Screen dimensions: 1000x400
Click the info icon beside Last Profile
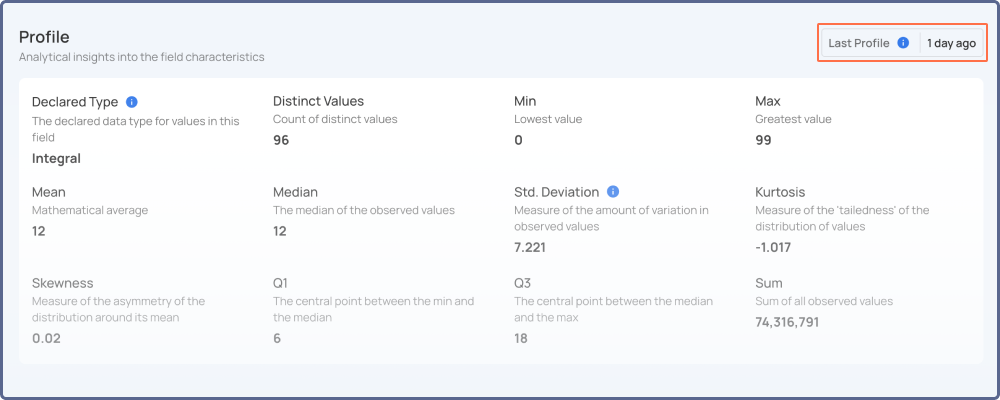pos(903,43)
